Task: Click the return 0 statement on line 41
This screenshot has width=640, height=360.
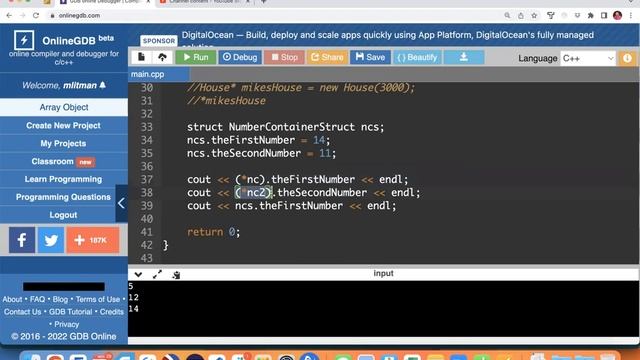Action: point(213,232)
